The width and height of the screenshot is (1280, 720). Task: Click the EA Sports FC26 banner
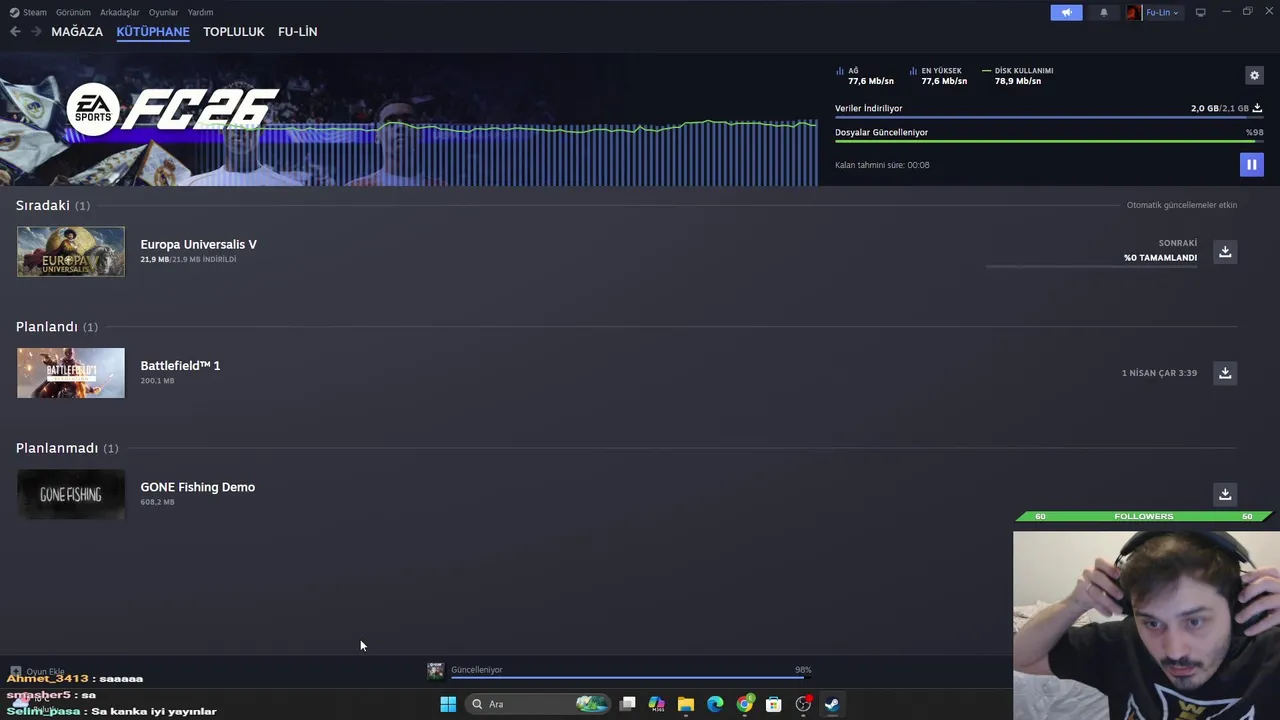(x=408, y=120)
